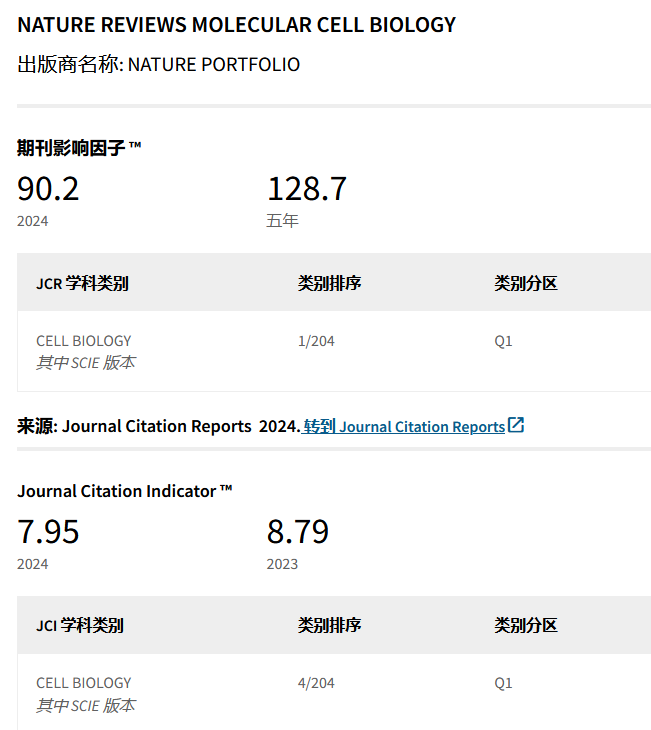Select the publisher name NATURE PORTFOLIO
Viewport: 651px width, 730px height.
pyautogui.click(x=213, y=65)
